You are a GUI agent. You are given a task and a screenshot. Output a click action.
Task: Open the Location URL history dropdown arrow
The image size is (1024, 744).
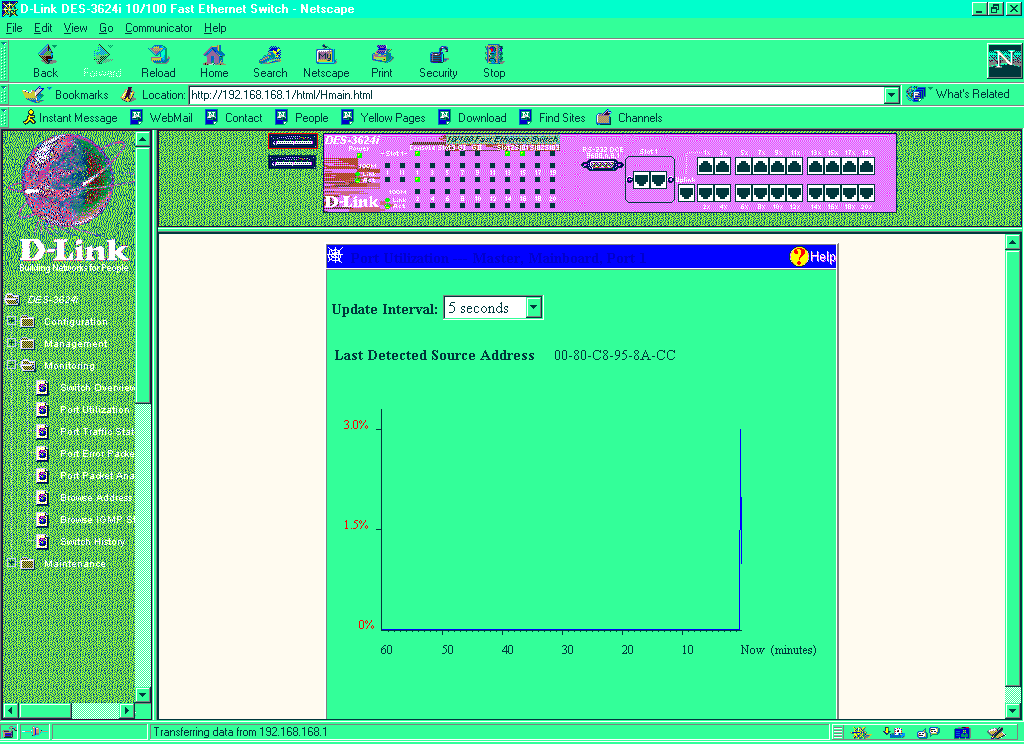click(892, 95)
